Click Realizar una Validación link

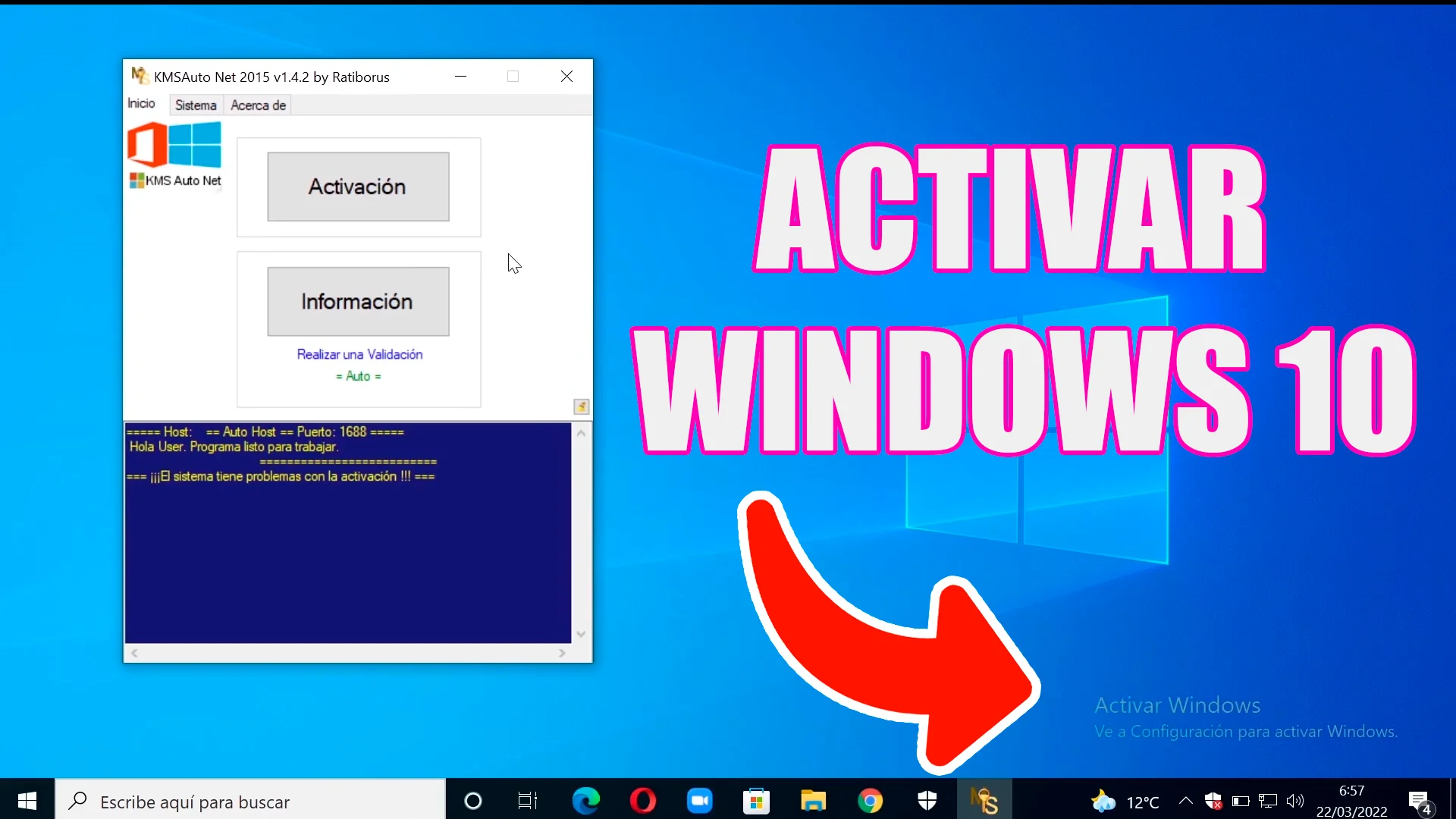pos(358,354)
